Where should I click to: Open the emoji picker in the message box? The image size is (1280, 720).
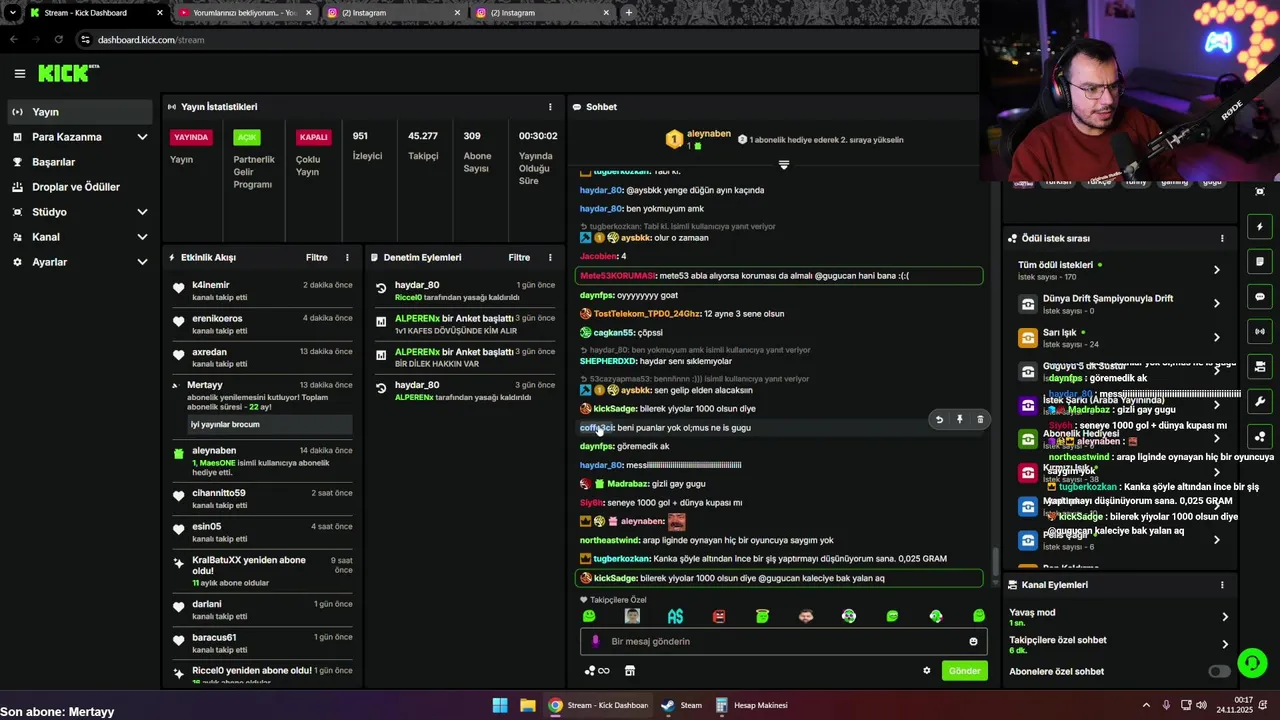pos(973,642)
